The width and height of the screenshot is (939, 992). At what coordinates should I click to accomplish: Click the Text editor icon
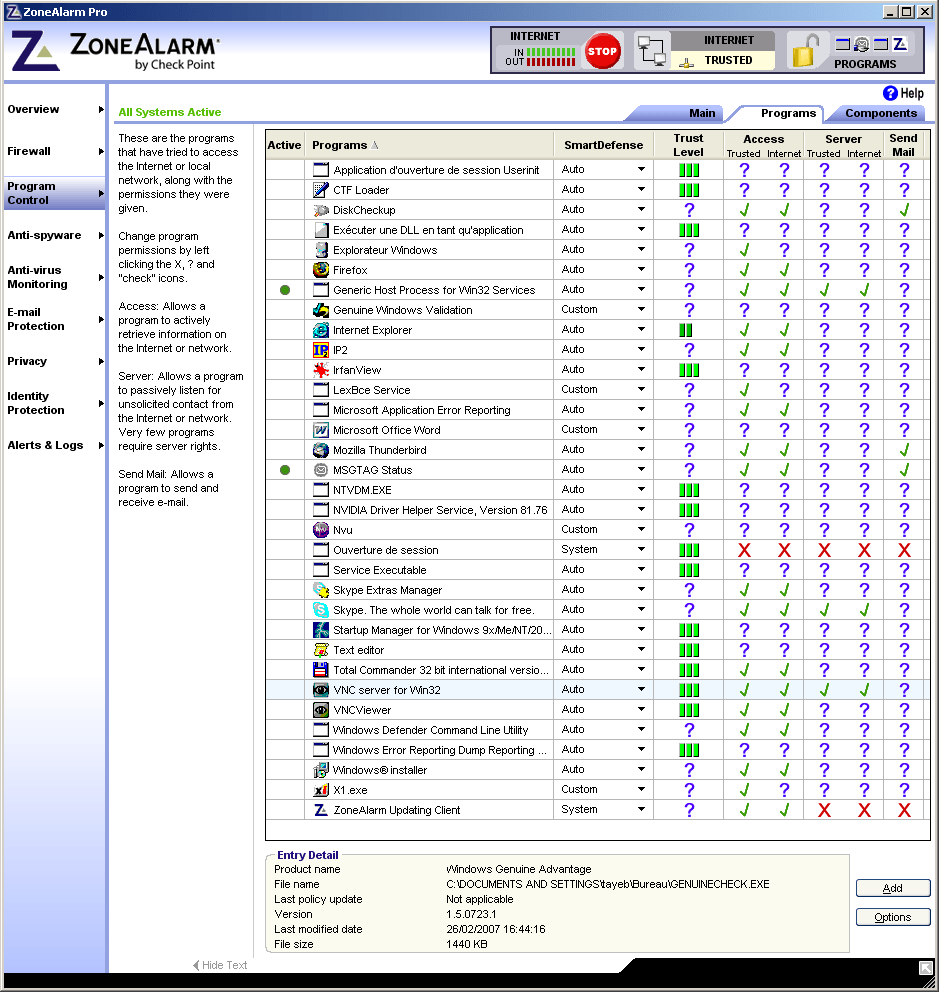pyautogui.click(x=321, y=650)
